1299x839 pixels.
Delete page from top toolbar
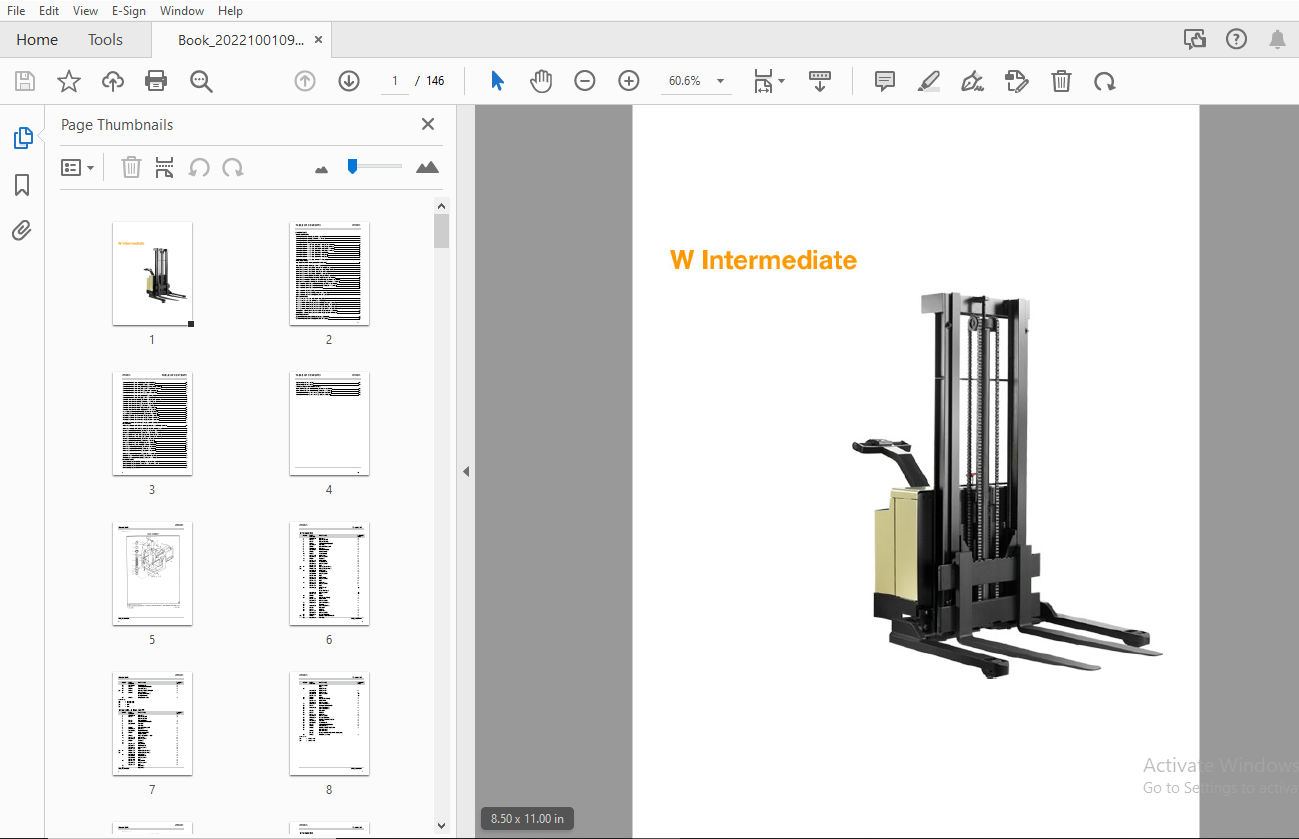pos(1061,81)
